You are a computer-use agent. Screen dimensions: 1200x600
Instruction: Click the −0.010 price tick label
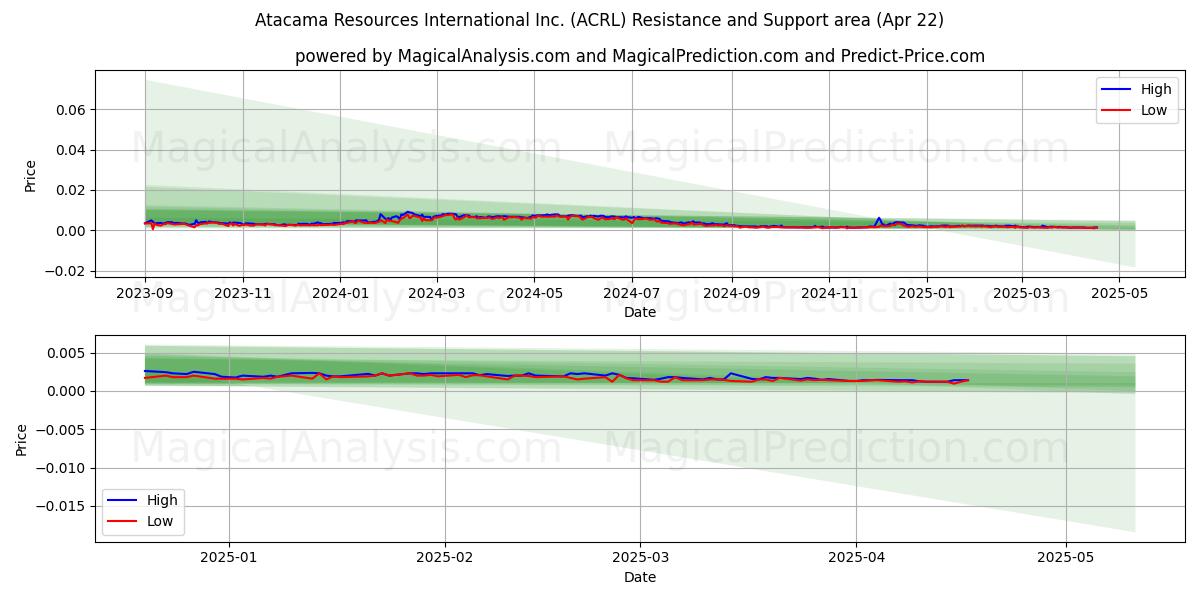(x=63, y=468)
